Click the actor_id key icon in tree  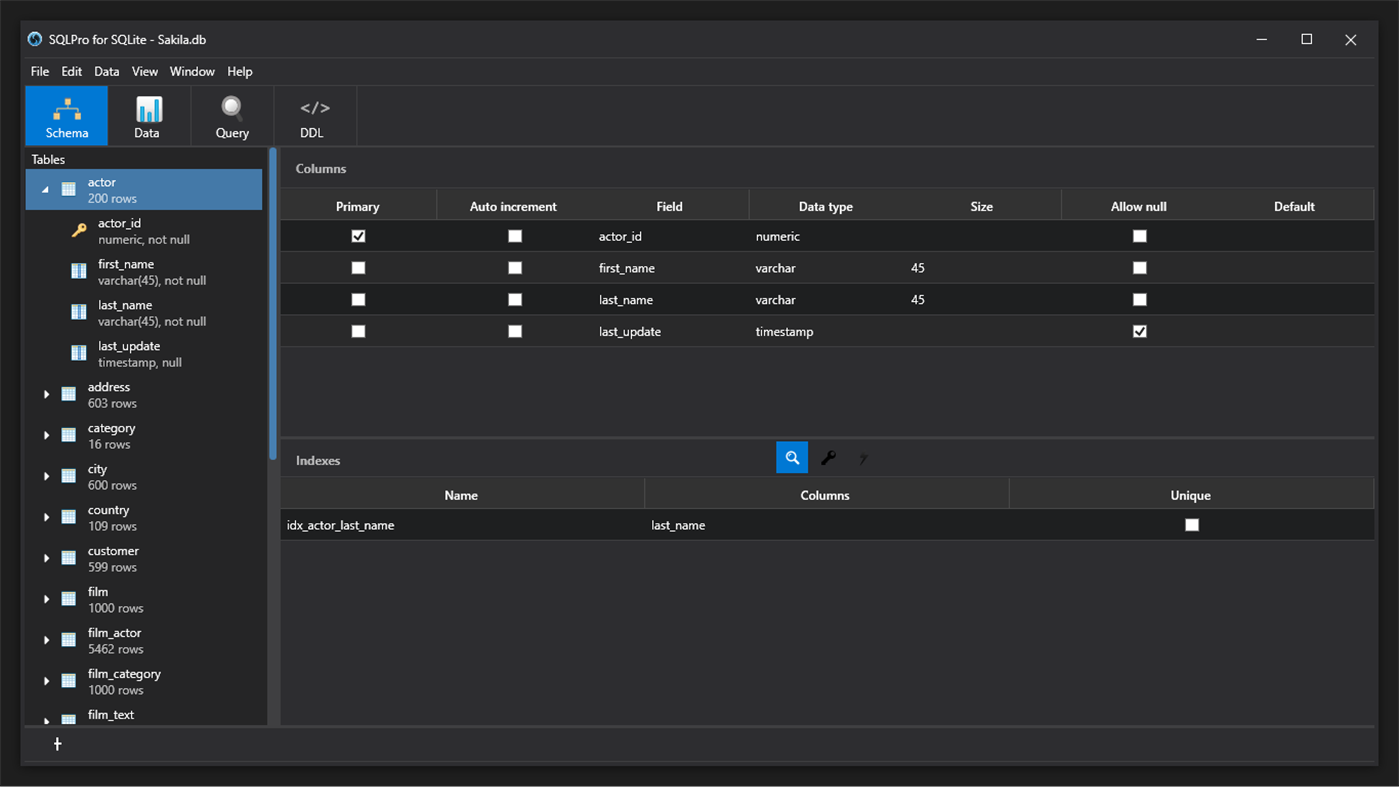pyautogui.click(x=79, y=231)
